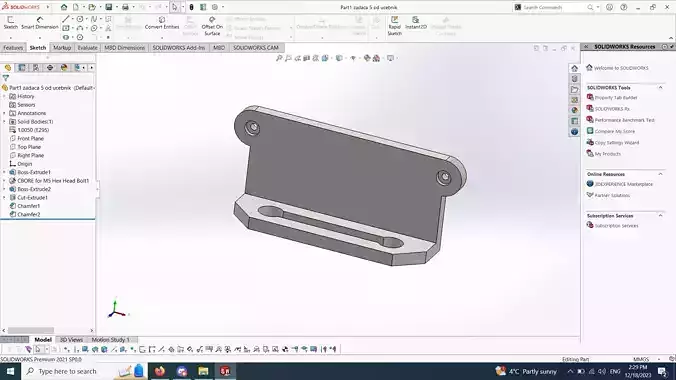Viewport: 676px width, 380px height.
Task: Switch to the 3D Views bottom tab
Action: pos(71,340)
